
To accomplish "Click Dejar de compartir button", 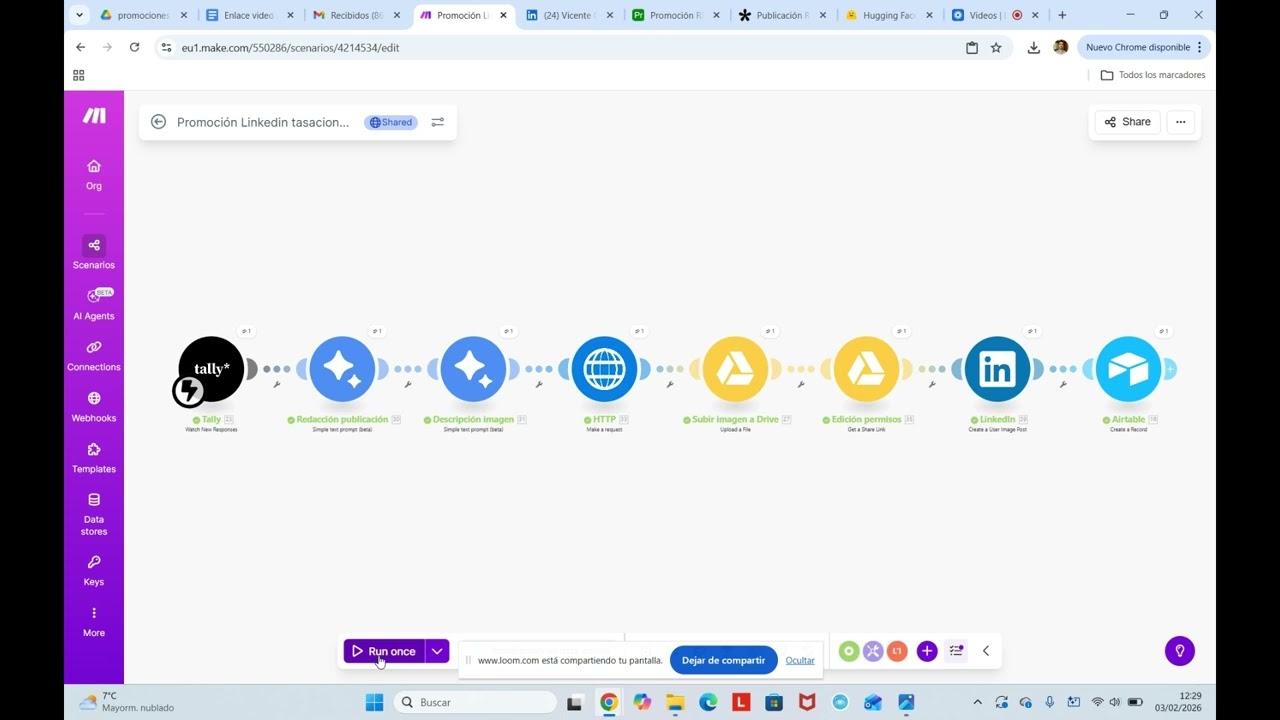I will pyautogui.click(x=723, y=660).
